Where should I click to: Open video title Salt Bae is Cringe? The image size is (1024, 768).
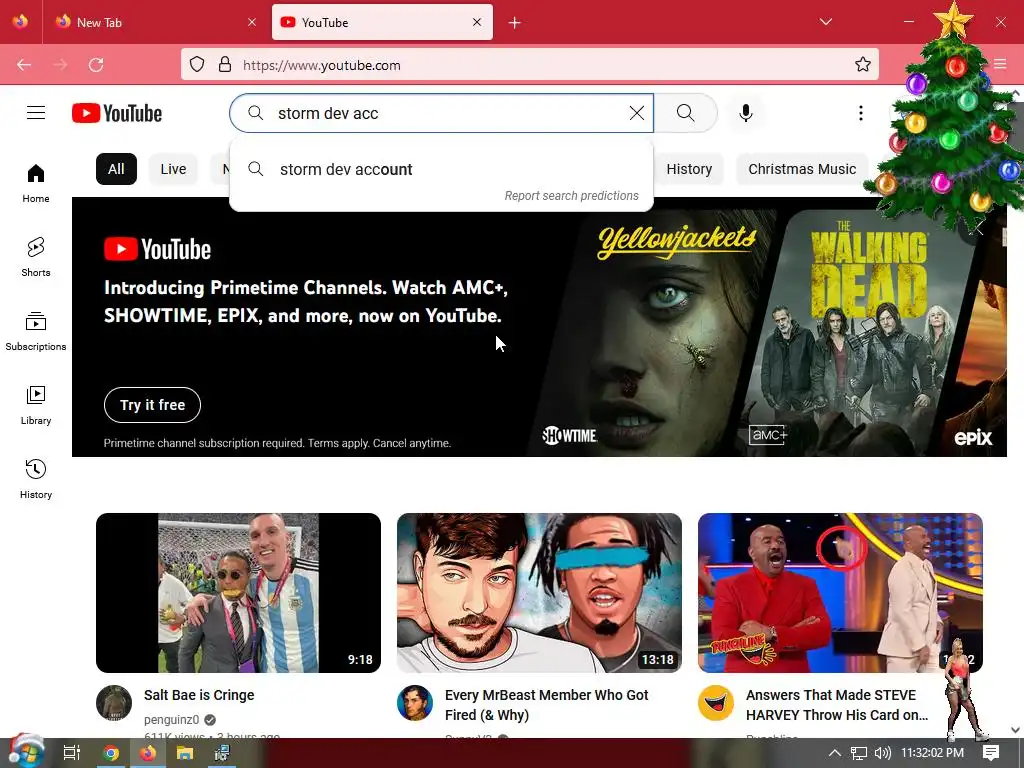point(199,695)
